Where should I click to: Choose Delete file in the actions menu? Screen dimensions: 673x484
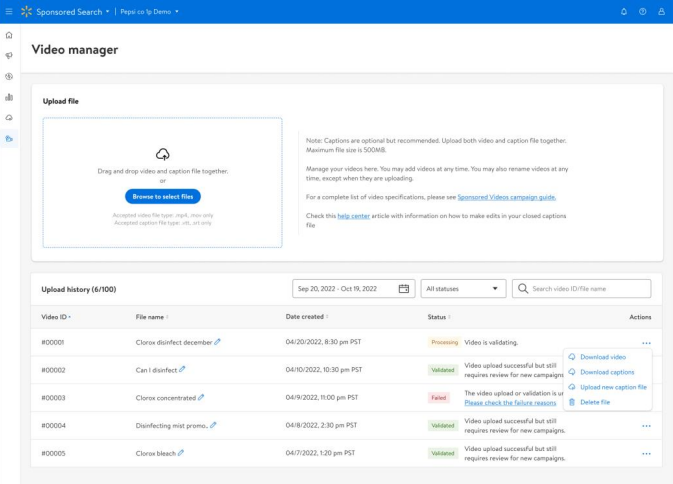(x=595, y=402)
